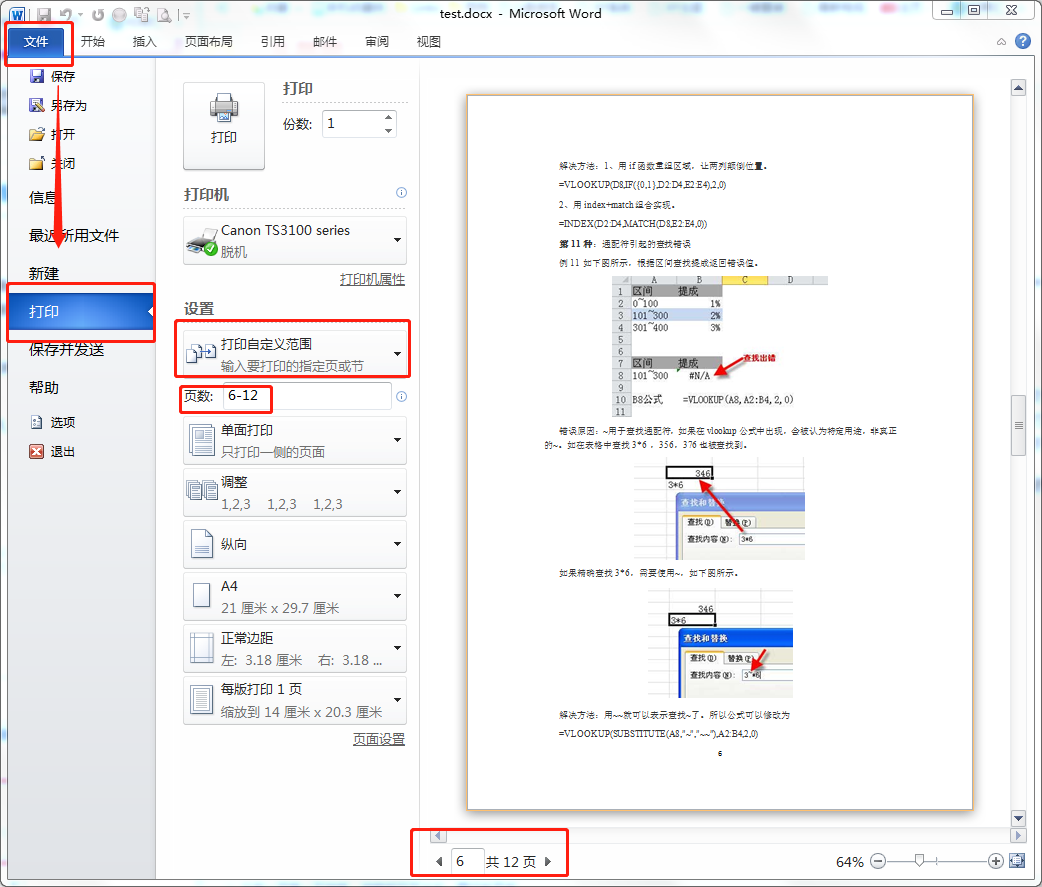This screenshot has height=887, width=1042.
Task: Increase copies count with up spinner
Action: click(x=389, y=118)
